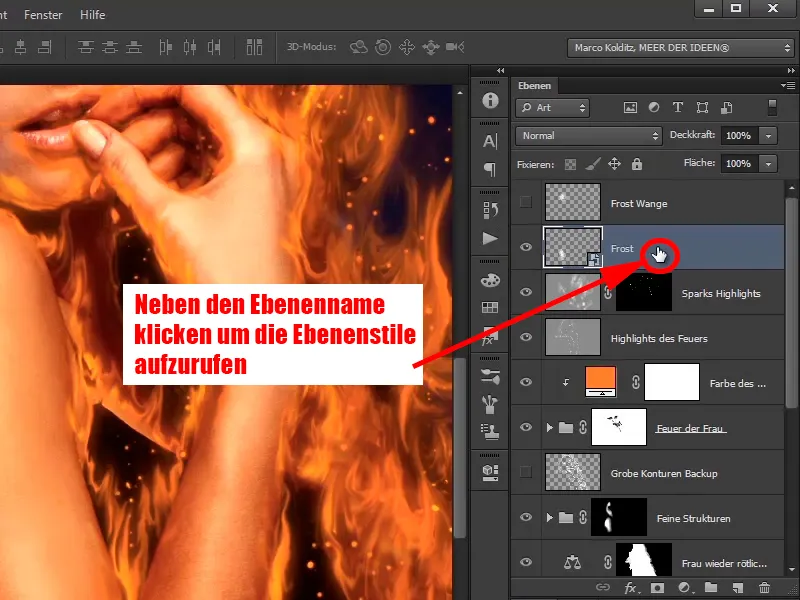This screenshot has height=600, width=800.
Task: Filter layers by type layers icon
Action: (678, 107)
